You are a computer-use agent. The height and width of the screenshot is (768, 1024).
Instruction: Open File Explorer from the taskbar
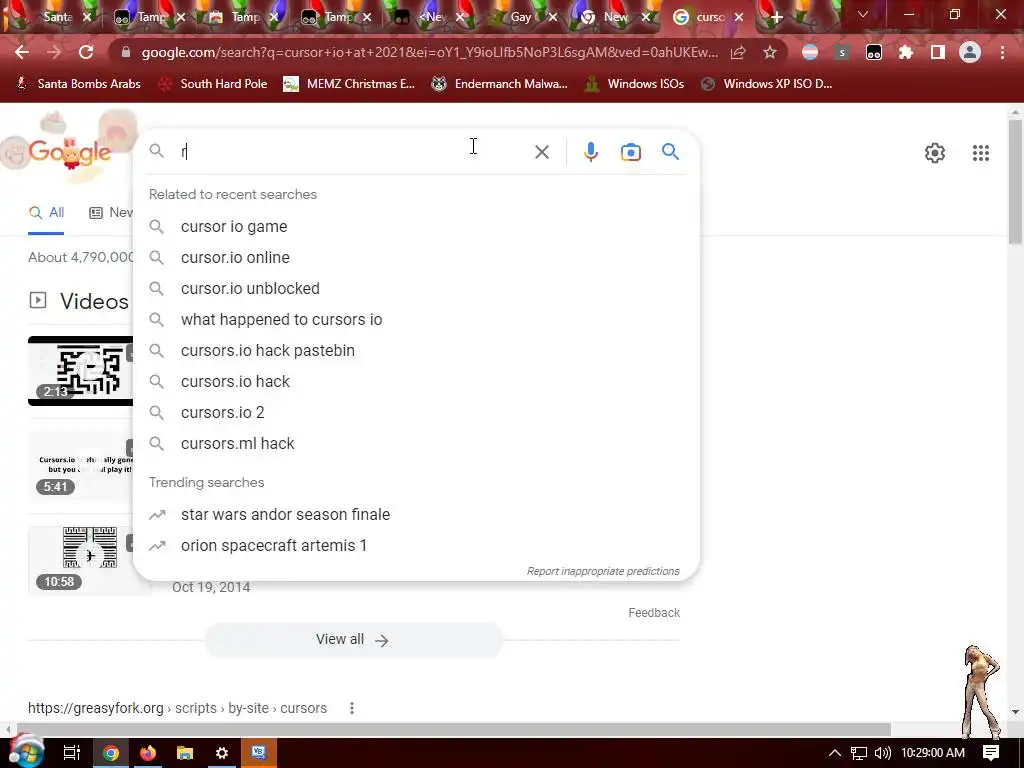pyautogui.click(x=185, y=753)
